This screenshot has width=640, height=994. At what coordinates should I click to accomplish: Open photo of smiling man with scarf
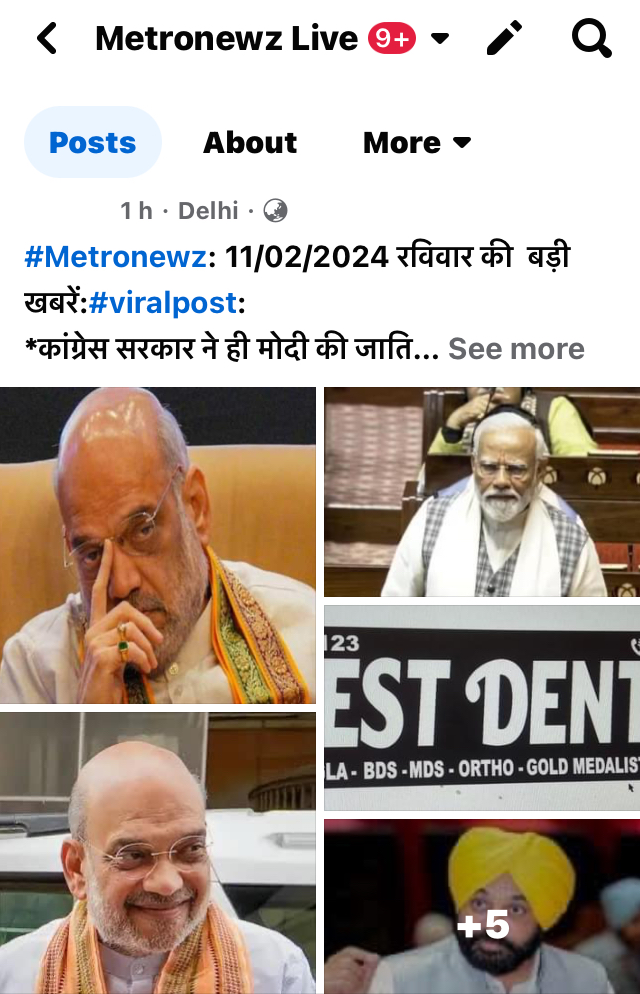click(158, 853)
